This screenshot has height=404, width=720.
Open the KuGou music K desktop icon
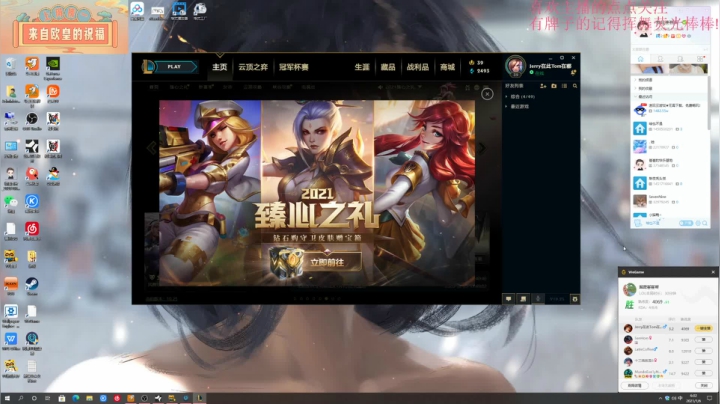(x=32, y=204)
